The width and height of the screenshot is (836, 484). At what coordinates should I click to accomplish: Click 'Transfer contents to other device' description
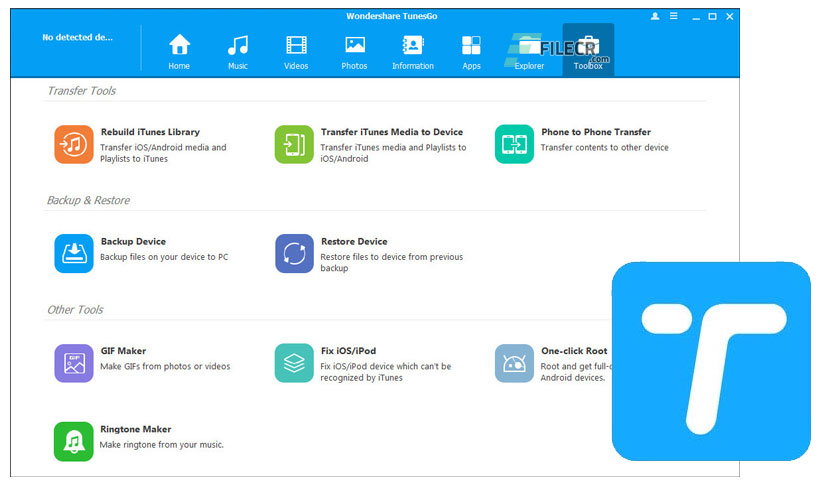(x=605, y=148)
